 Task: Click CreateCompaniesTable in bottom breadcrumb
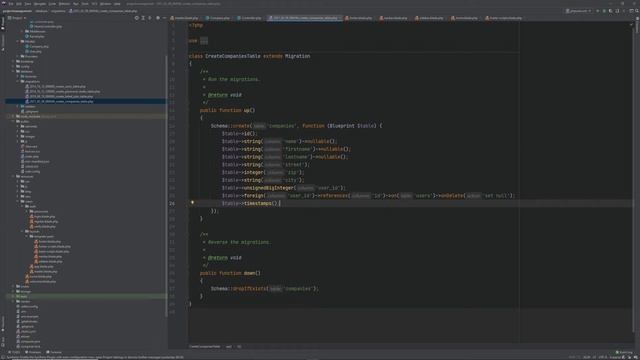(204, 347)
